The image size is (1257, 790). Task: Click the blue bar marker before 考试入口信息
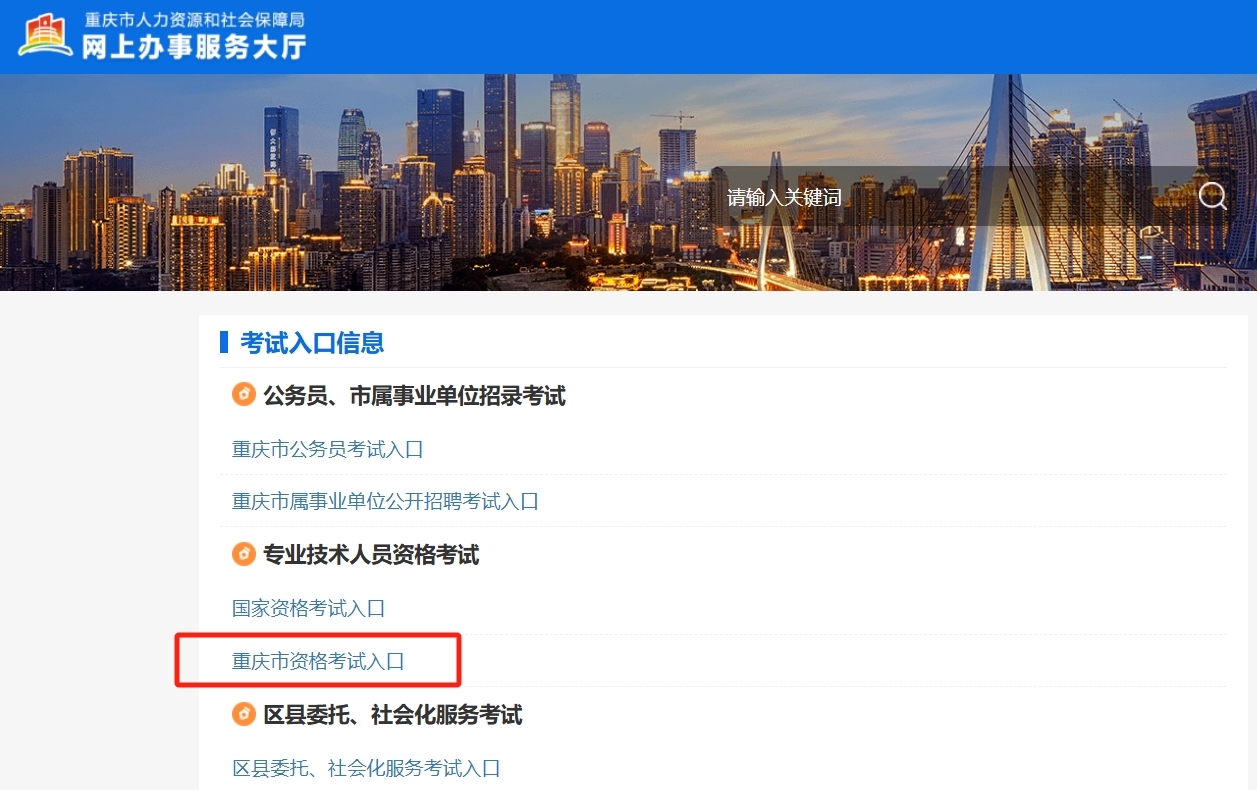point(224,343)
